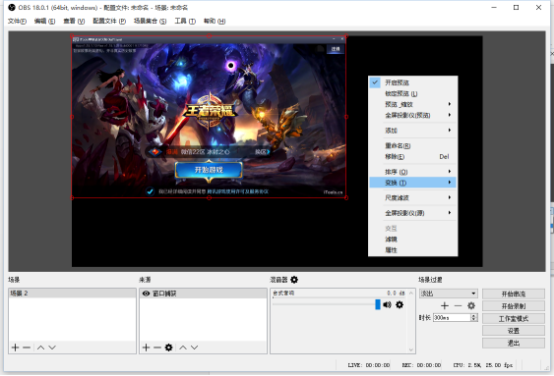Open the 工具 (T) menu in the menu bar
The height and width of the screenshot is (376, 554).
coord(185,21)
